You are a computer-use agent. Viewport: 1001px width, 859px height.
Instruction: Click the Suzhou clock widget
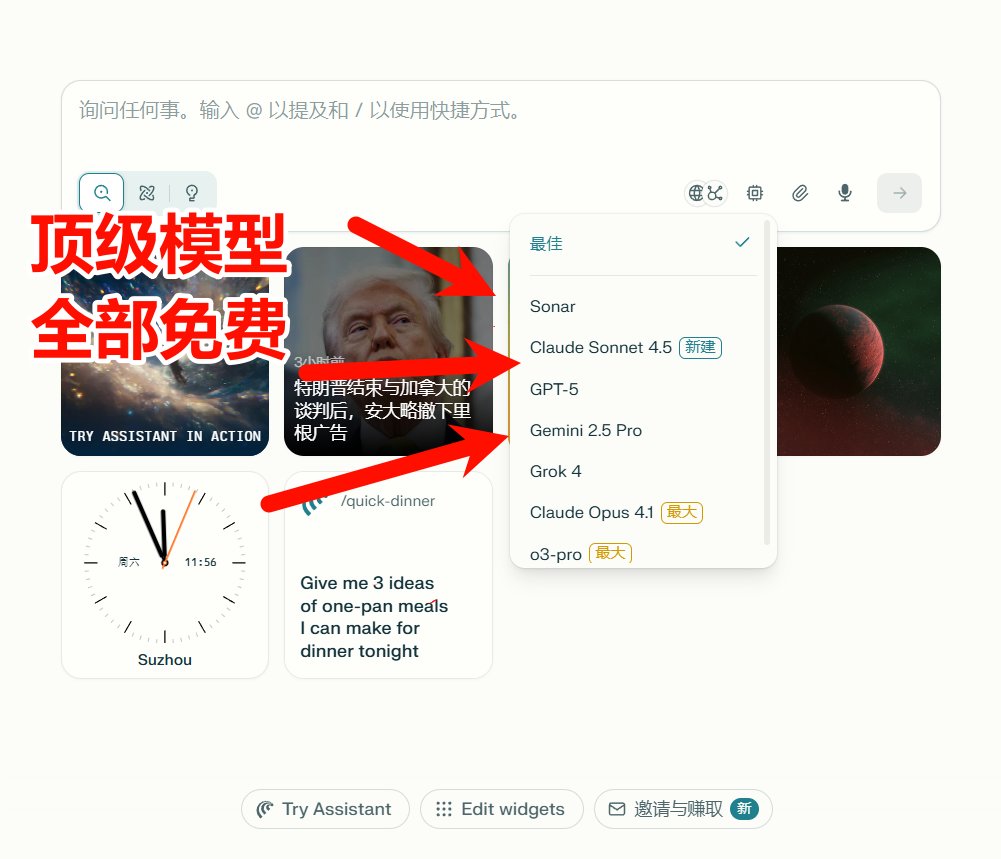165,574
